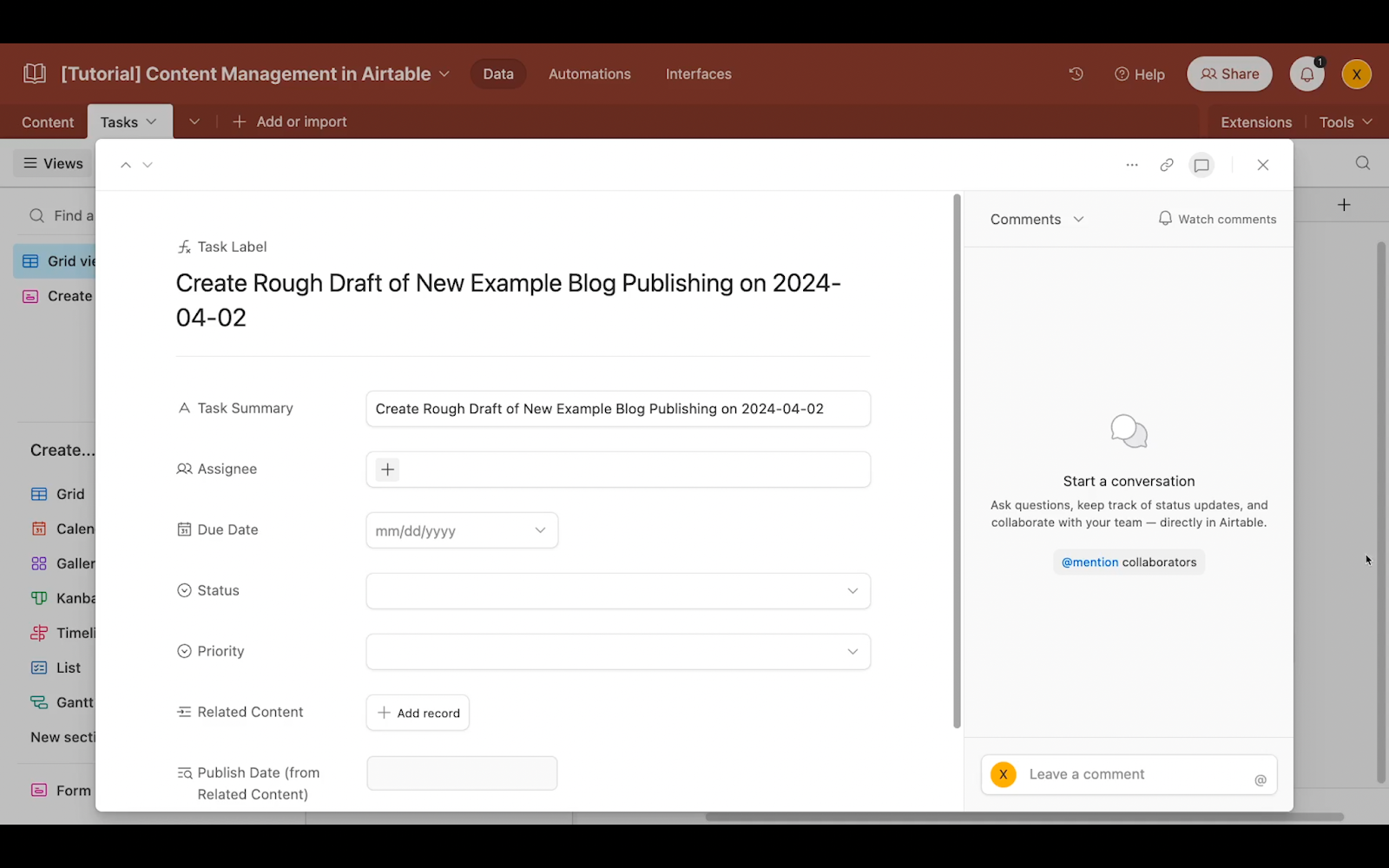Click Add or import
1389x868 pixels.
click(x=290, y=122)
